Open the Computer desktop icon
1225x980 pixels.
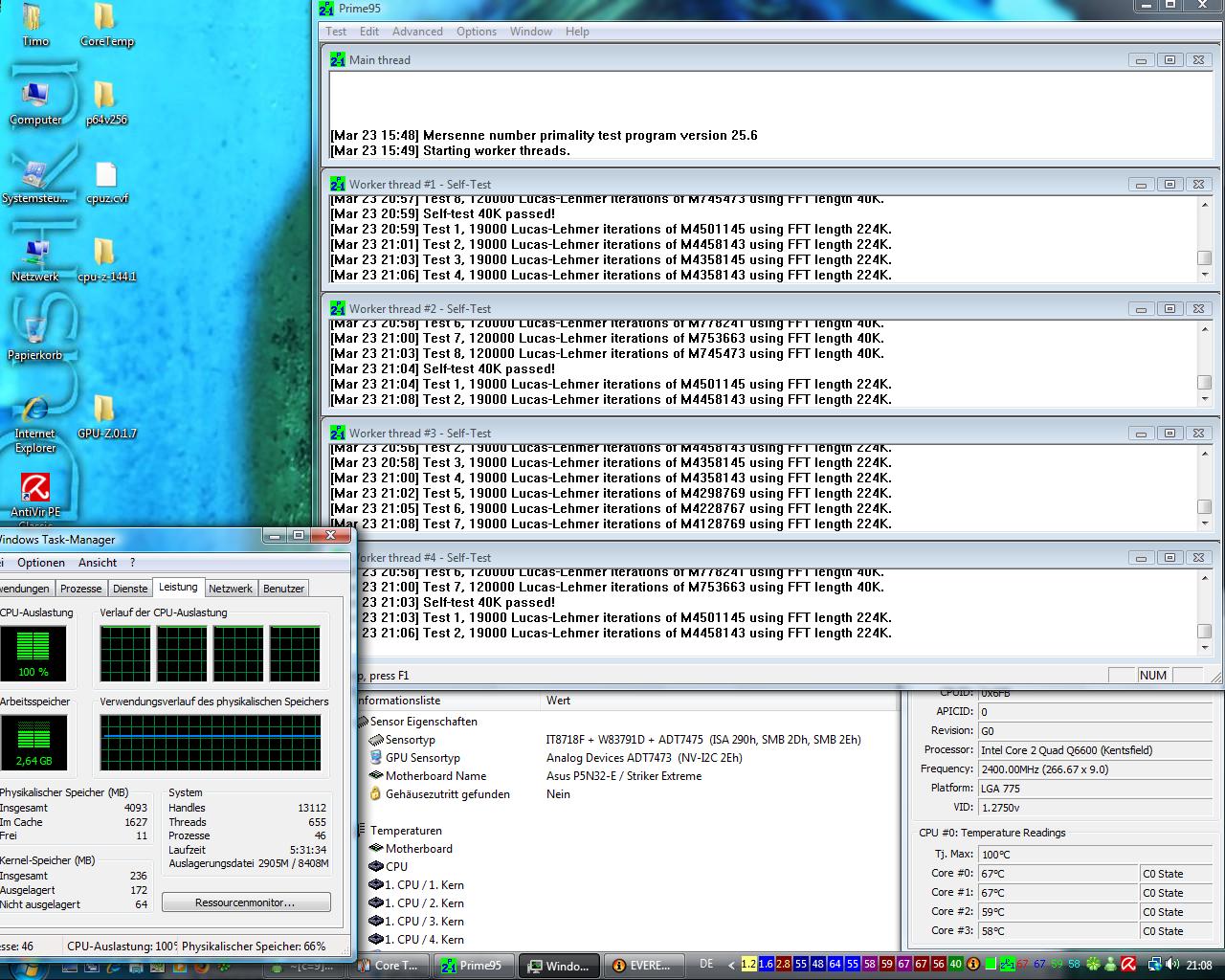point(35,102)
